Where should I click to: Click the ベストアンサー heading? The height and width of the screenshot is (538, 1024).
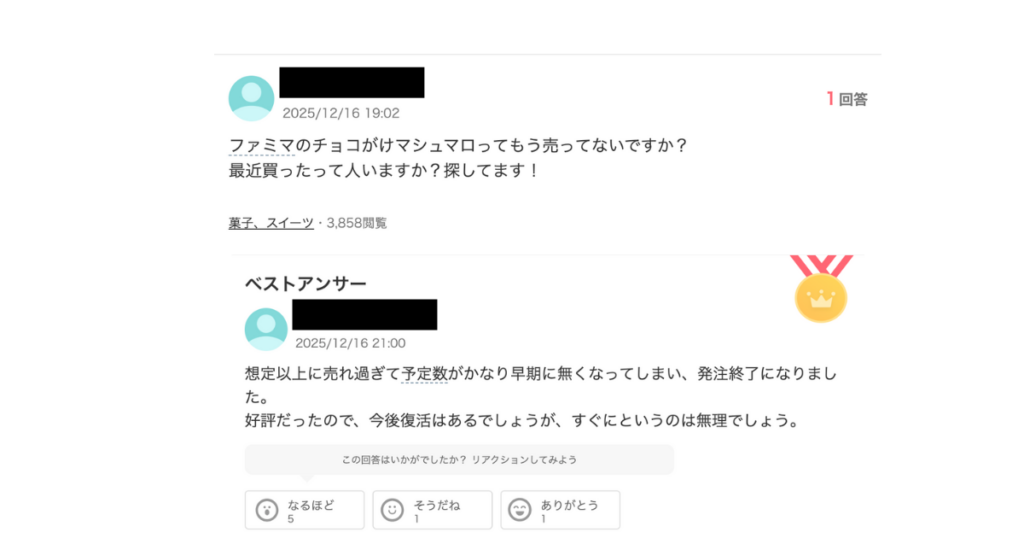point(306,284)
